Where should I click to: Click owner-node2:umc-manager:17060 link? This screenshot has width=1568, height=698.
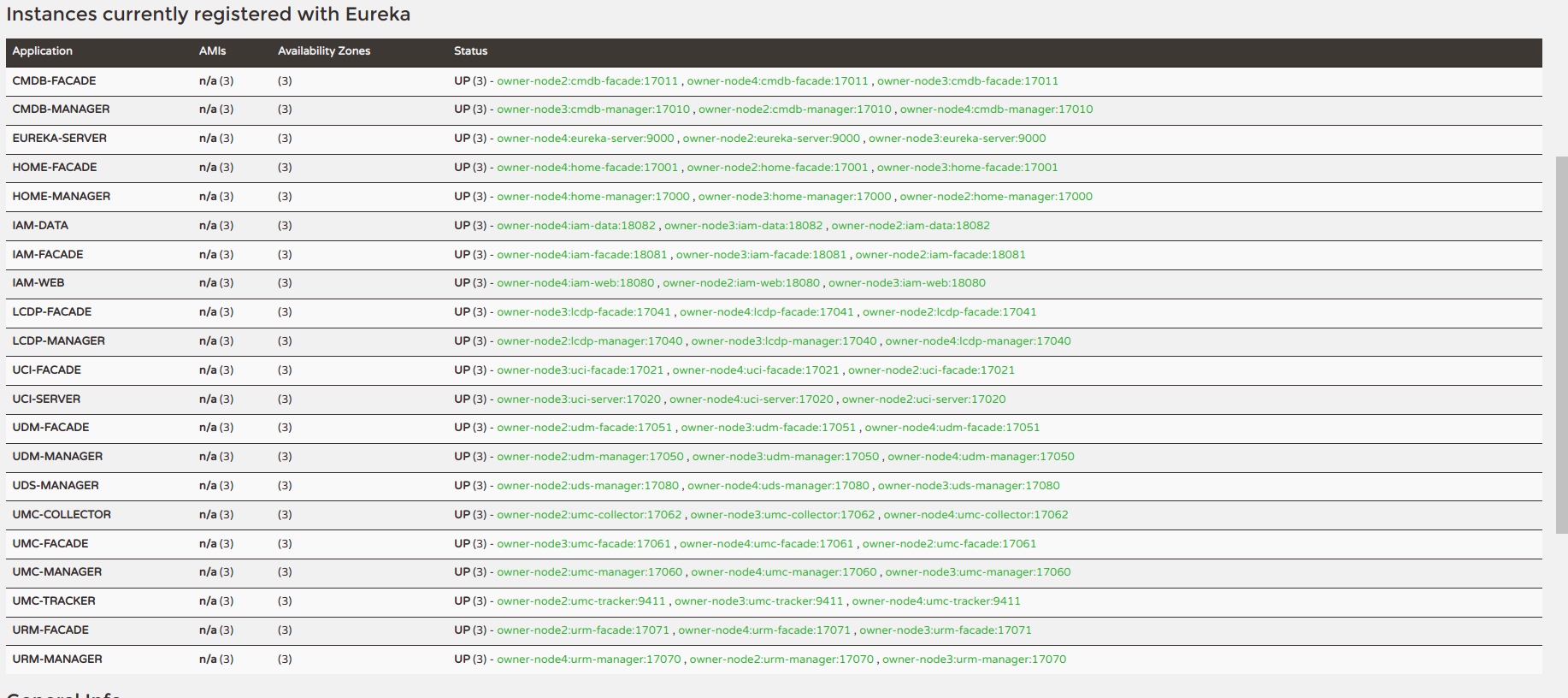coord(590,572)
